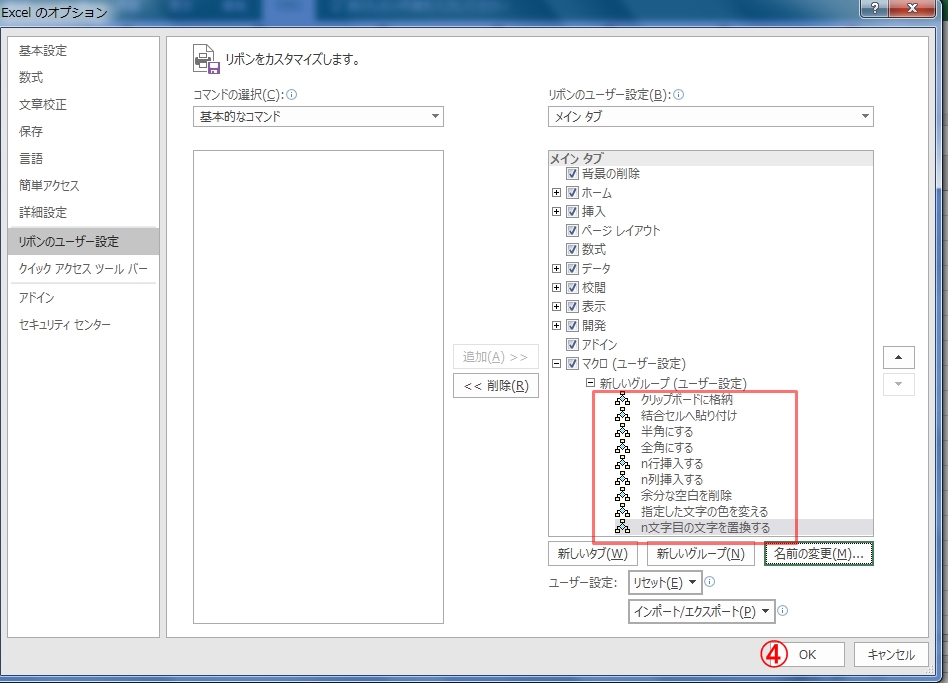Select 余分な空白を削除 item in tree

pyautogui.click(x=686, y=496)
